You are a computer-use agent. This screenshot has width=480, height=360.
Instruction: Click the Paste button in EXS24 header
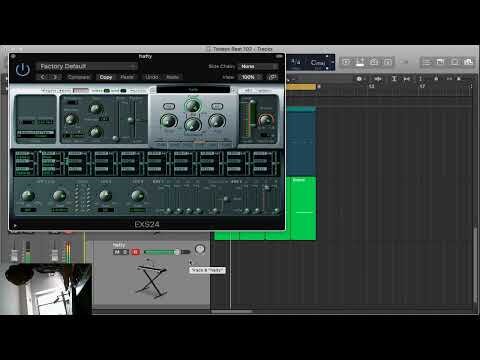tap(127, 77)
